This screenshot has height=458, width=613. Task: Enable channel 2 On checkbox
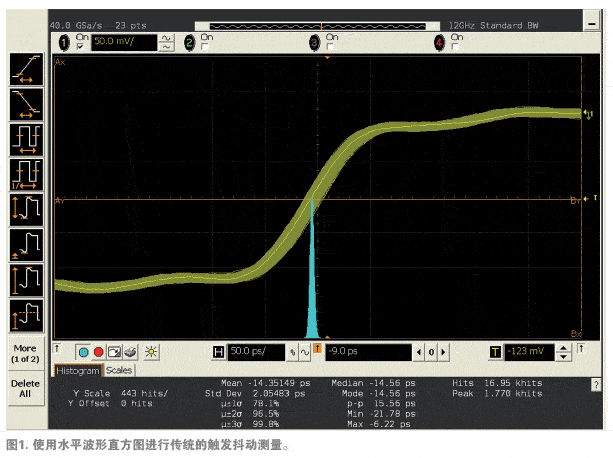205,47
